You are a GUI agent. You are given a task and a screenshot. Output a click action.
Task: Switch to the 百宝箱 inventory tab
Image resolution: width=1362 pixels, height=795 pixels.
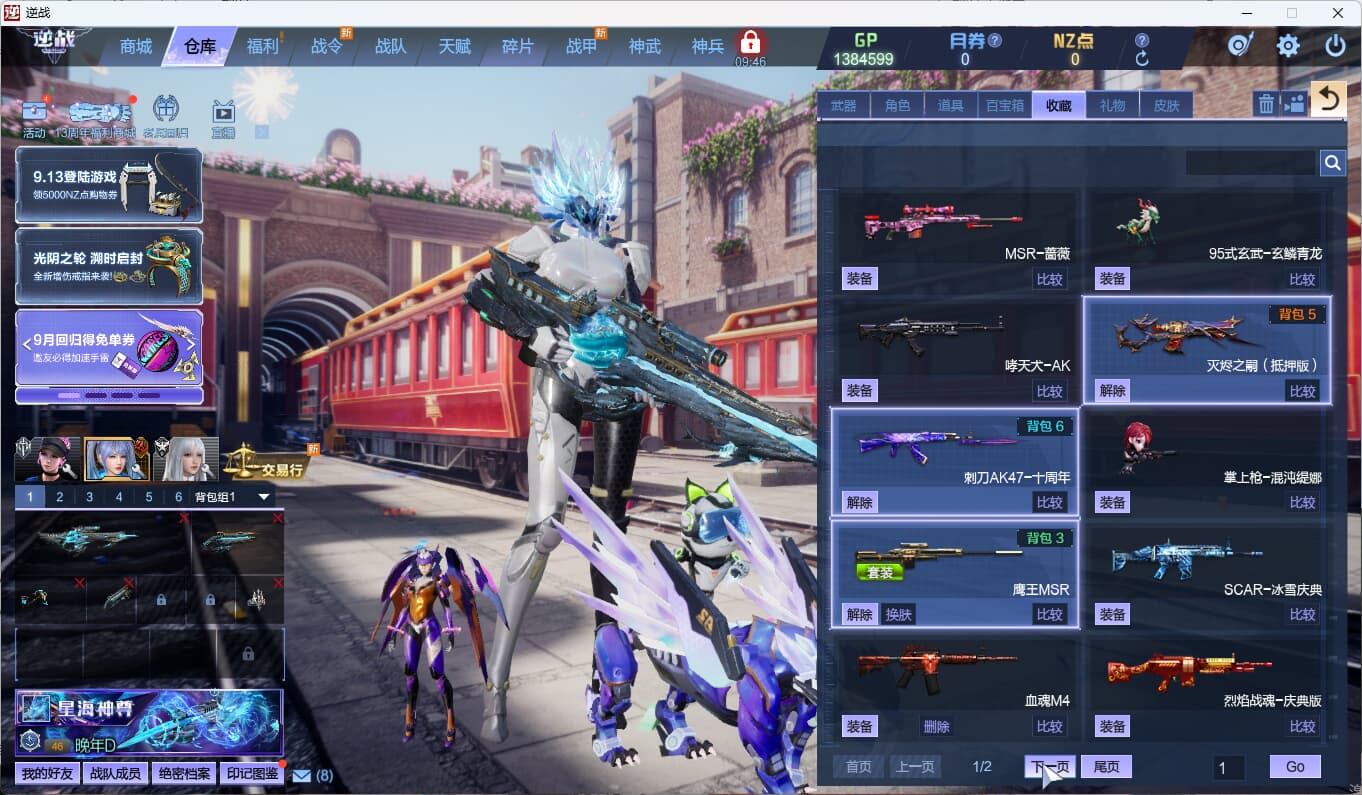point(1004,105)
